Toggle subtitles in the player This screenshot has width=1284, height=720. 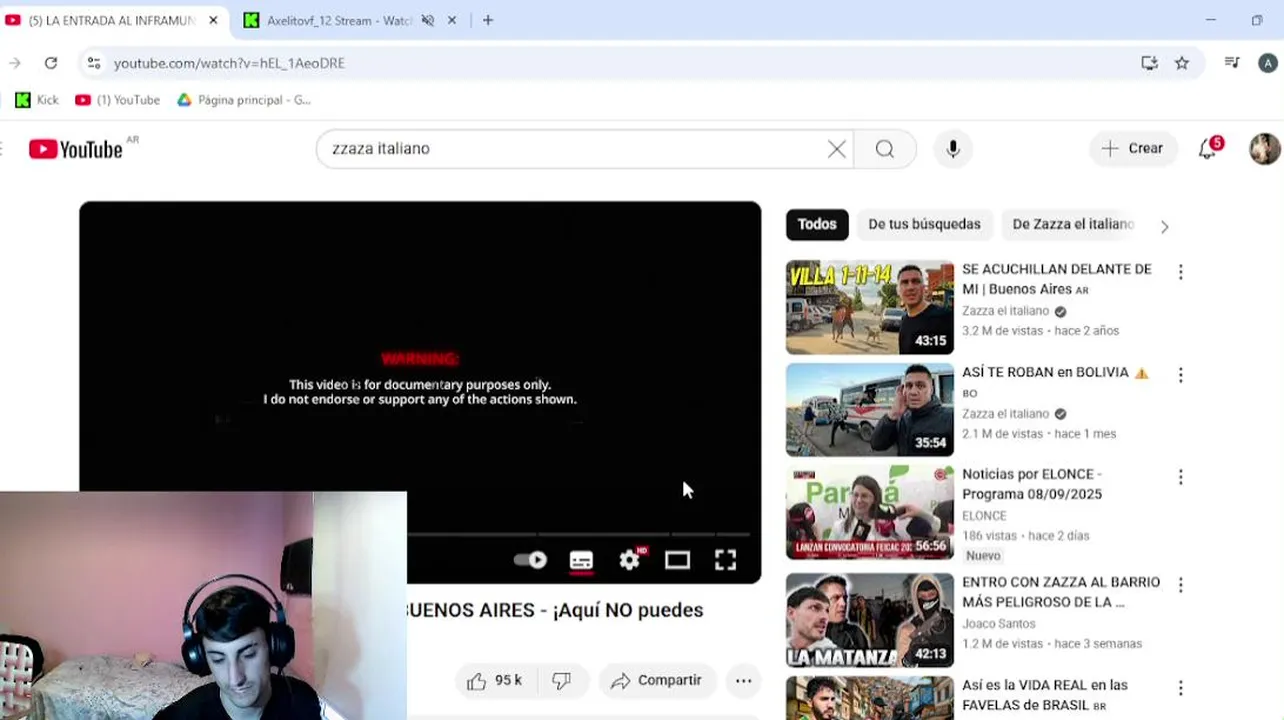tap(581, 560)
